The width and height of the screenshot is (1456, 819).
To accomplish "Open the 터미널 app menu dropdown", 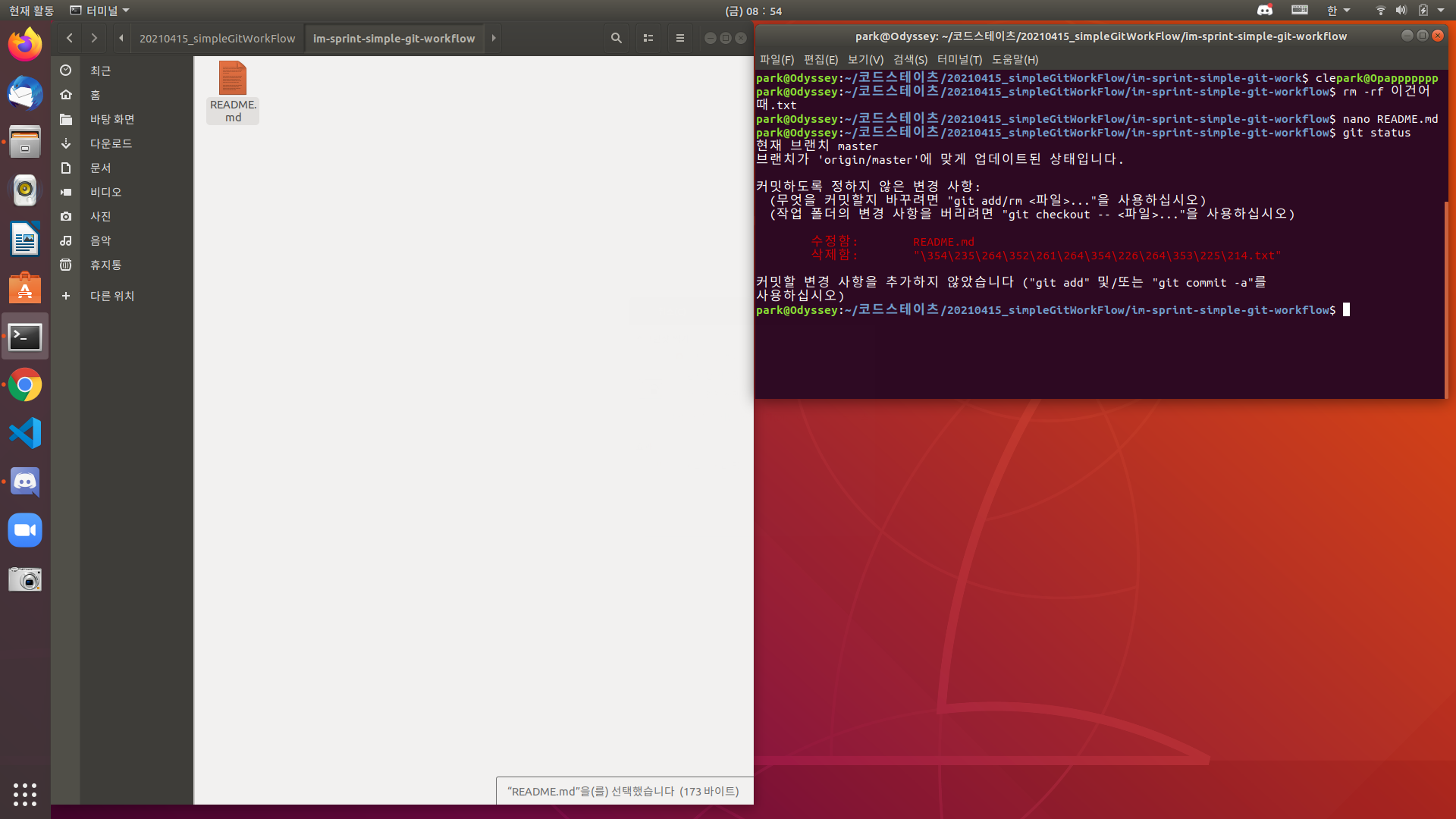I will click(100, 11).
